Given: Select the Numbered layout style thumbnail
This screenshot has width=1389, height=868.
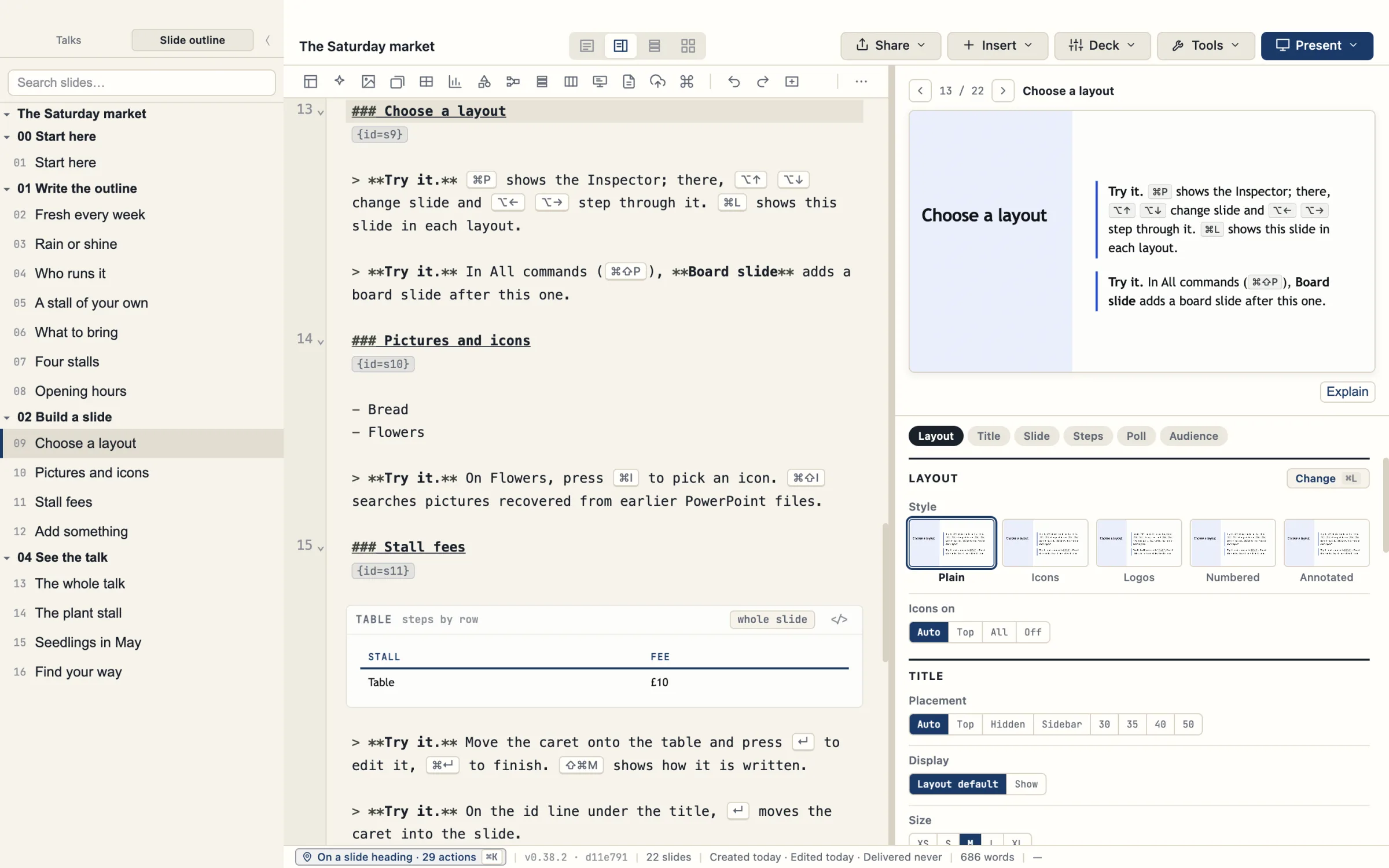Looking at the screenshot, I should (1233, 543).
